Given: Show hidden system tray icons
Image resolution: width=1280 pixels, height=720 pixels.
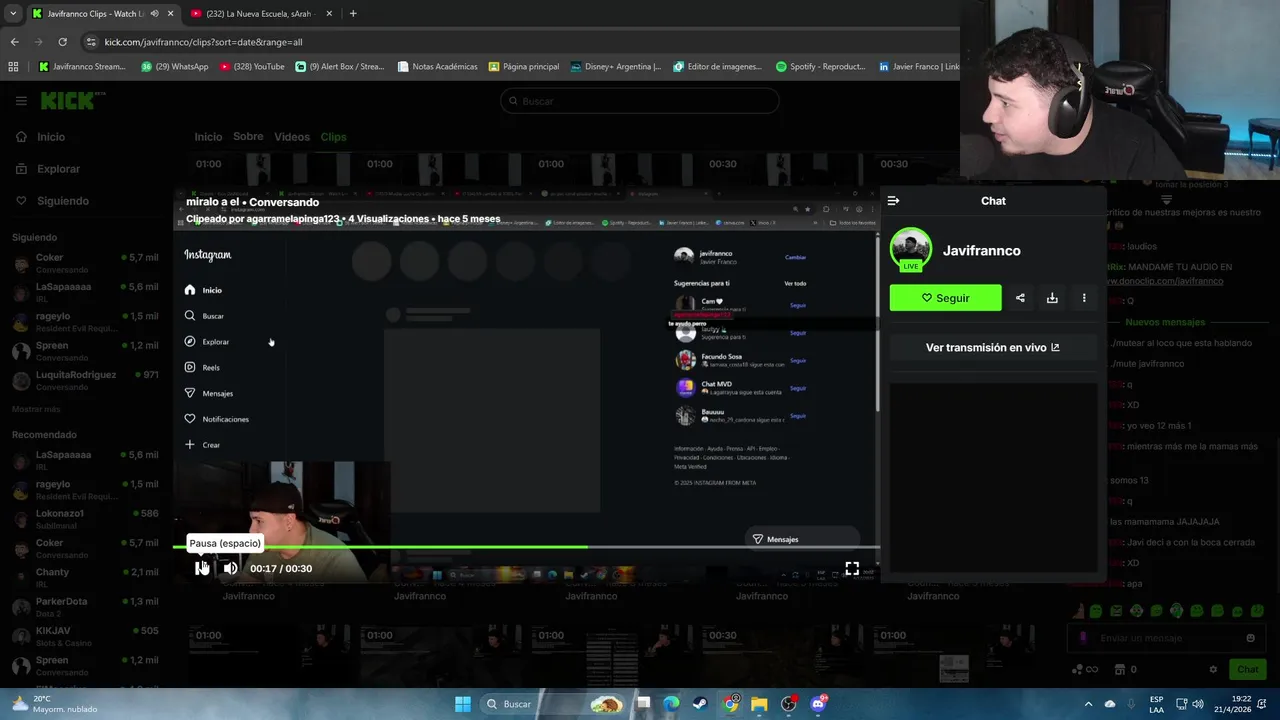Looking at the screenshot, I should tap(1089, 704).
